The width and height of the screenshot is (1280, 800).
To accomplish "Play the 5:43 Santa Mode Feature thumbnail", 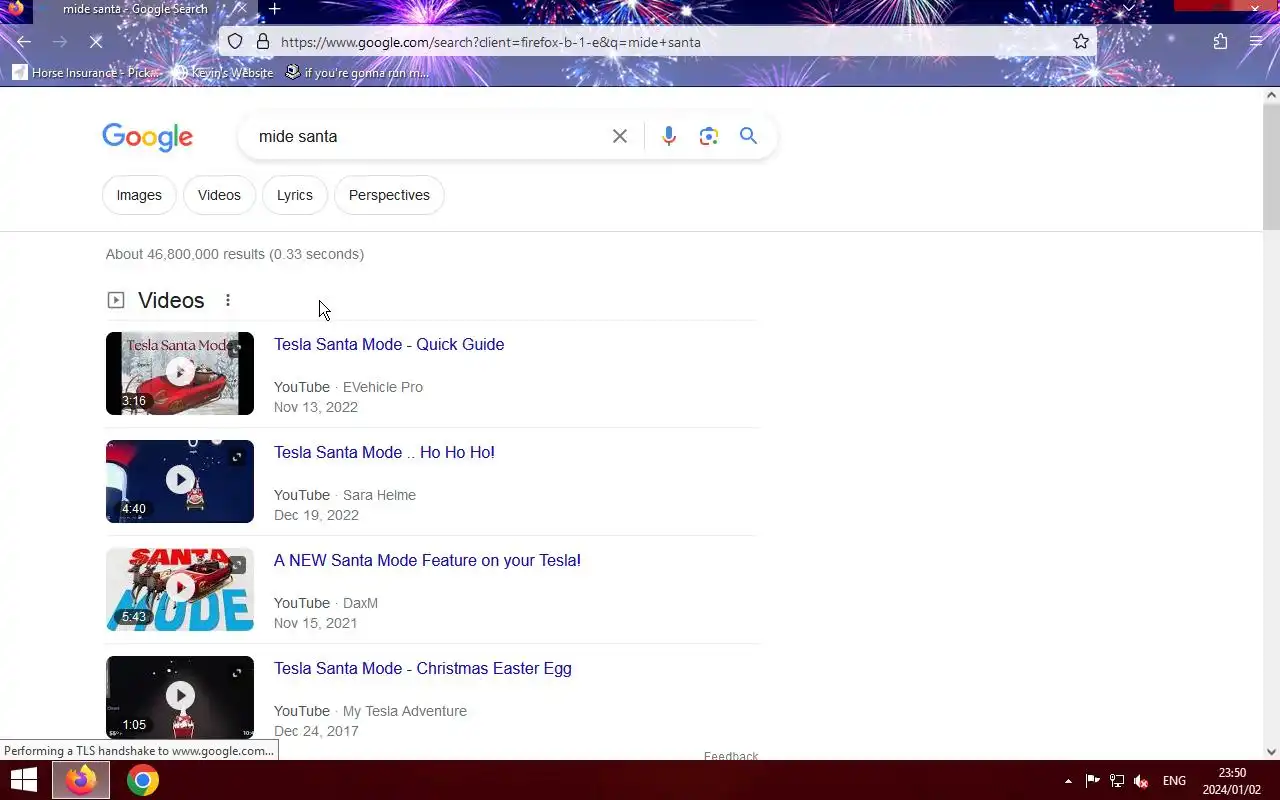I will (x=180, y=589).
